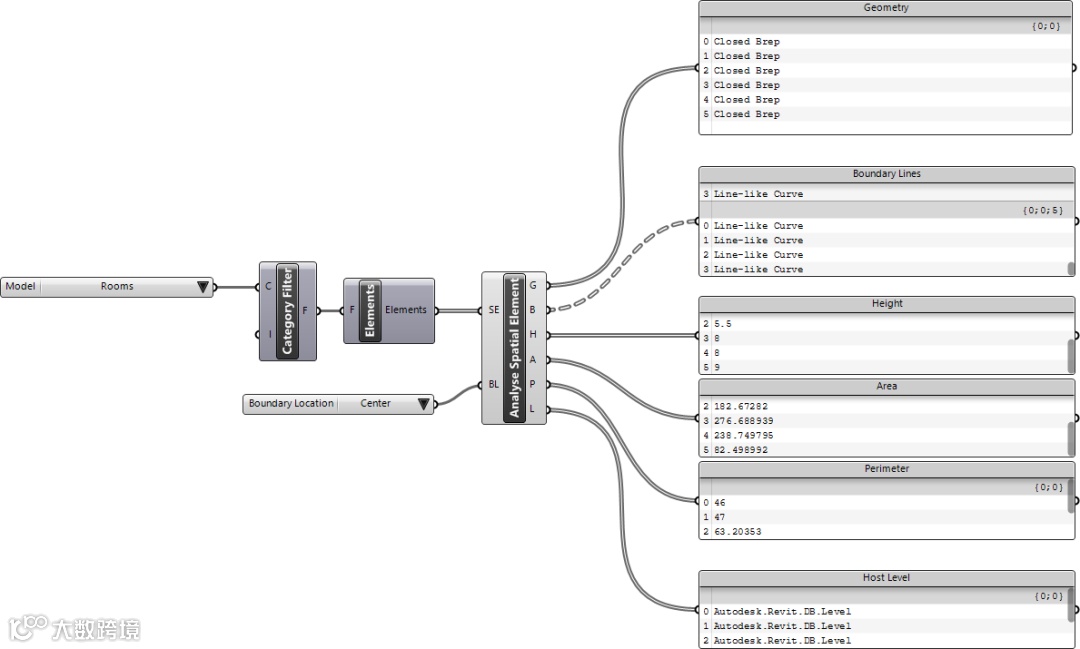Click the P output of Analyse Spatial Element
1080x649 pixels.
[532, 384]
